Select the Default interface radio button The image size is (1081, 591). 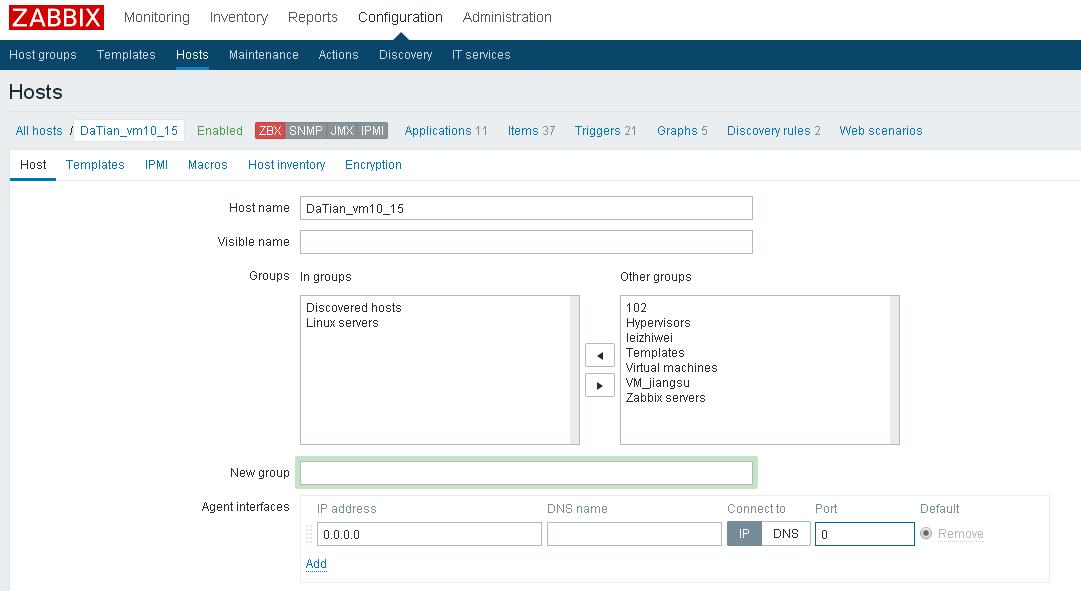pyautogui.click(x=926, y=533)
